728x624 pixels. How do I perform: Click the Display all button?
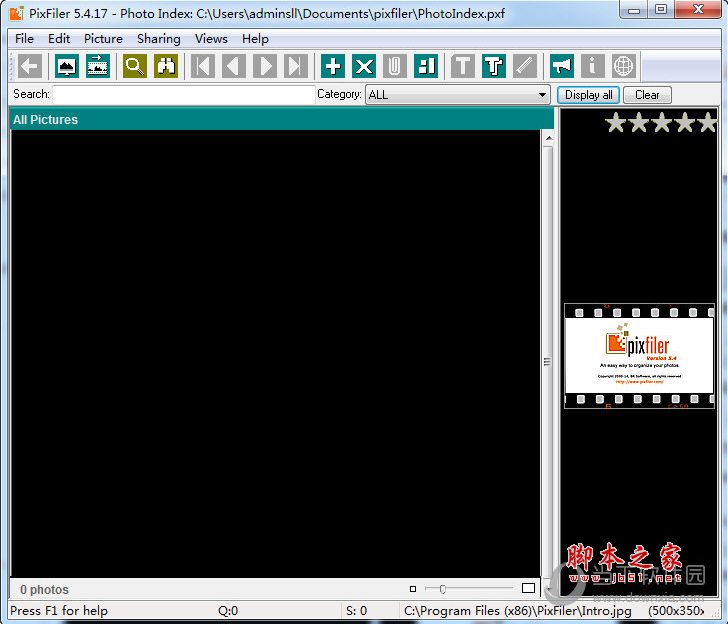click(x=588, y=95)
